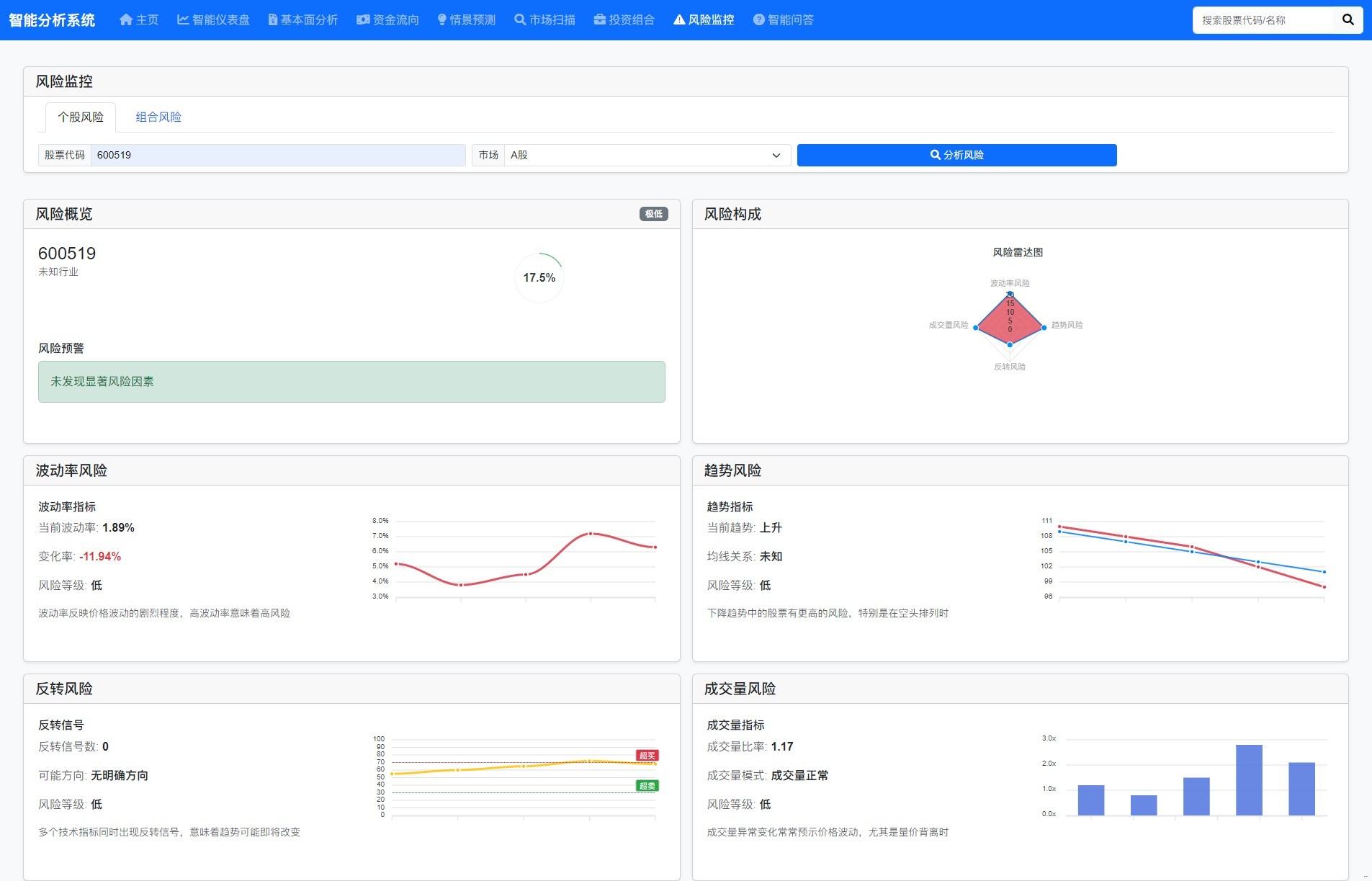Open the 风险监控 navigation item
Image resolution: width=1372 pixels, height=881 pixels.
[704, 19]
